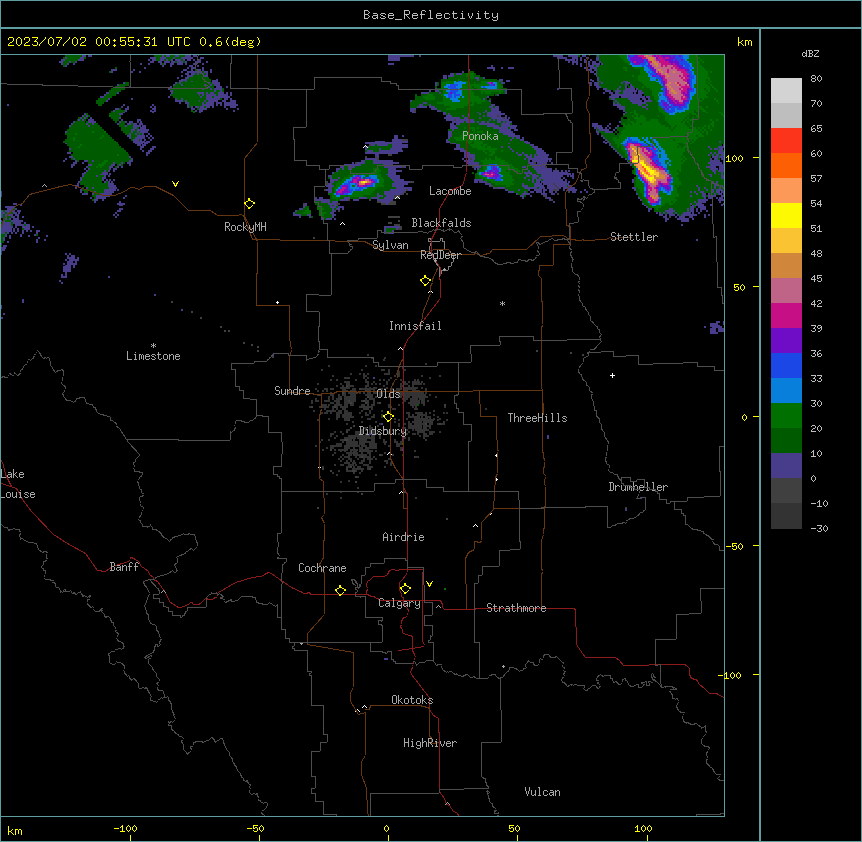Click the Didsbury label

pos(383,431)
